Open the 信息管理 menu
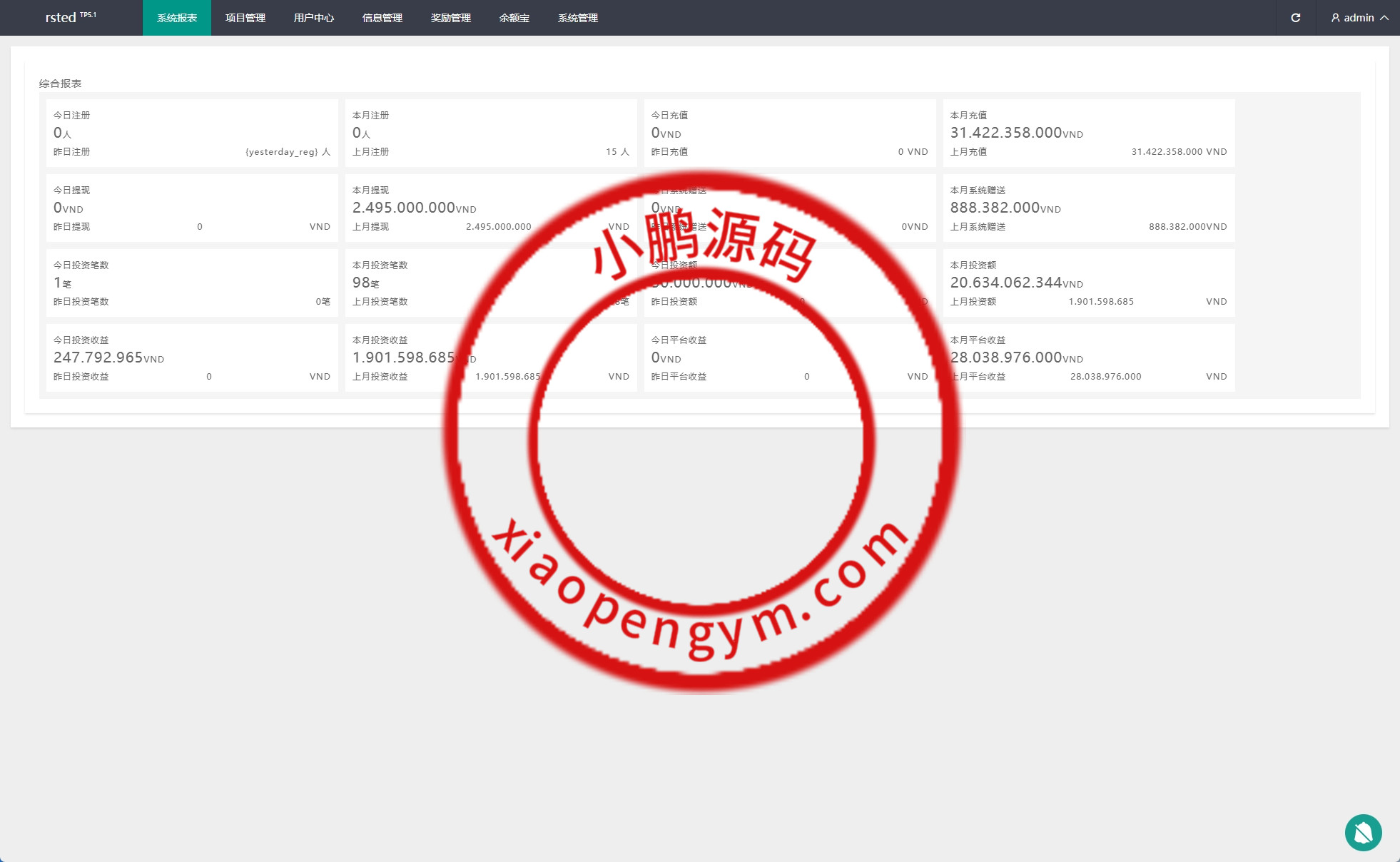 pyautogui.click(x=382, y=18)
